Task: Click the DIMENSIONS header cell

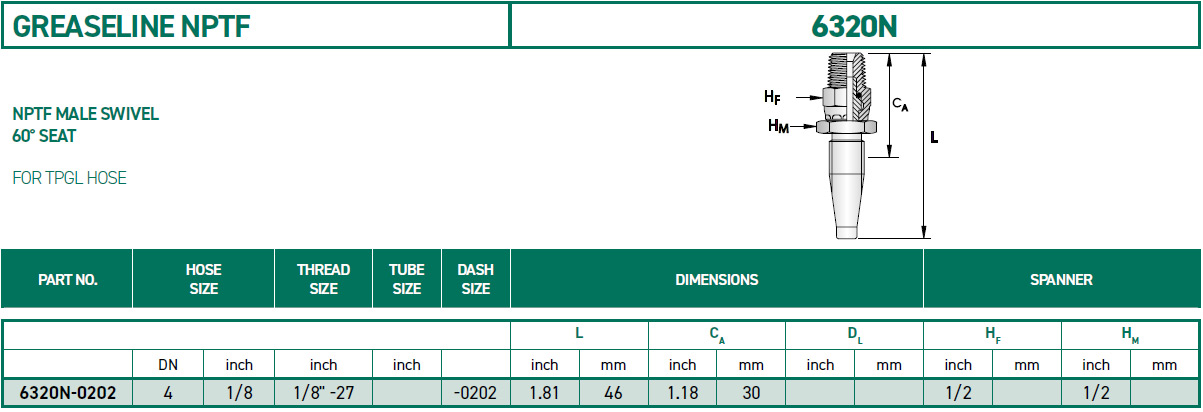Action: [716, 280]
